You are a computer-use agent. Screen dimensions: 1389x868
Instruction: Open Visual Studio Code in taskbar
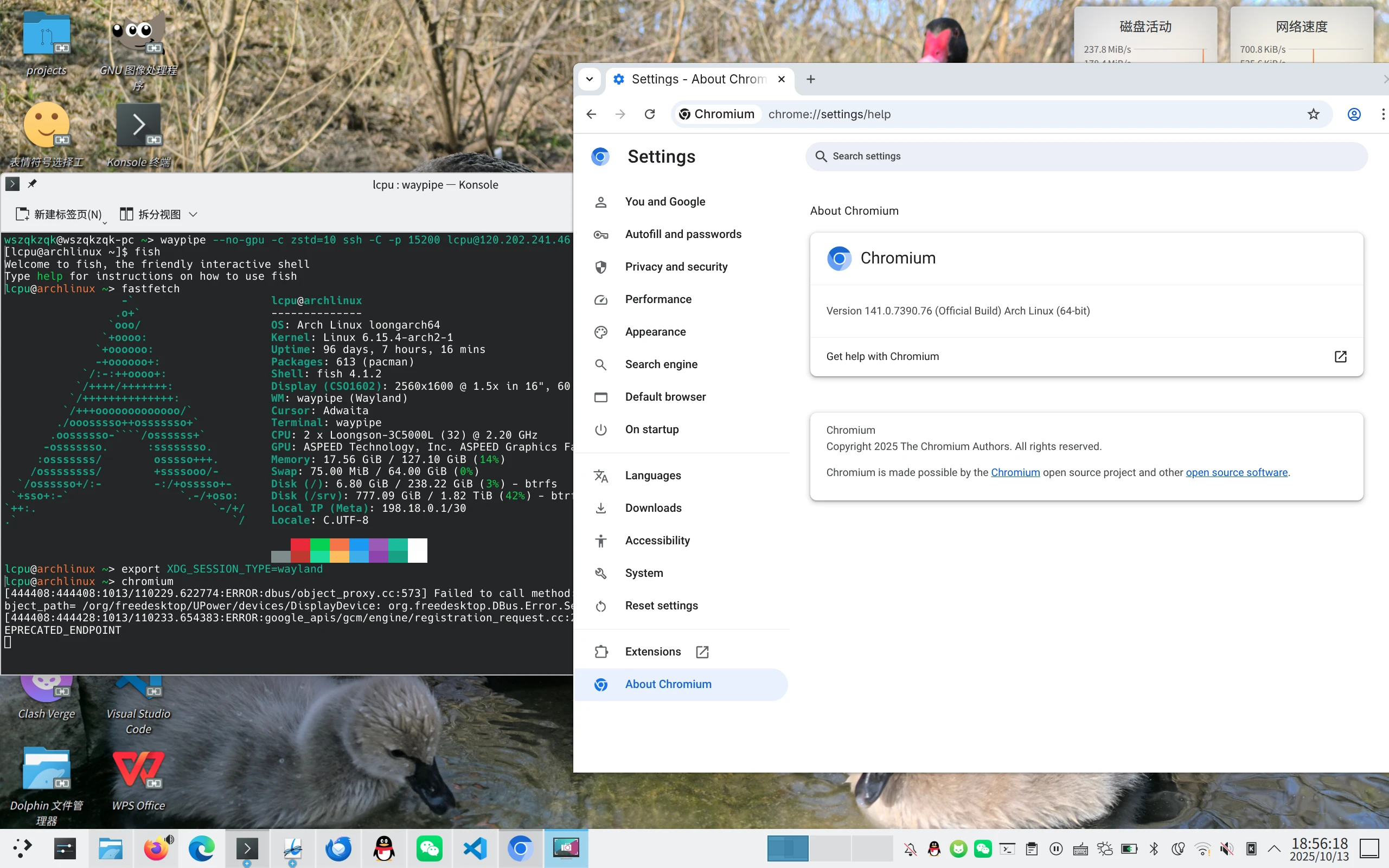(475, 848)
